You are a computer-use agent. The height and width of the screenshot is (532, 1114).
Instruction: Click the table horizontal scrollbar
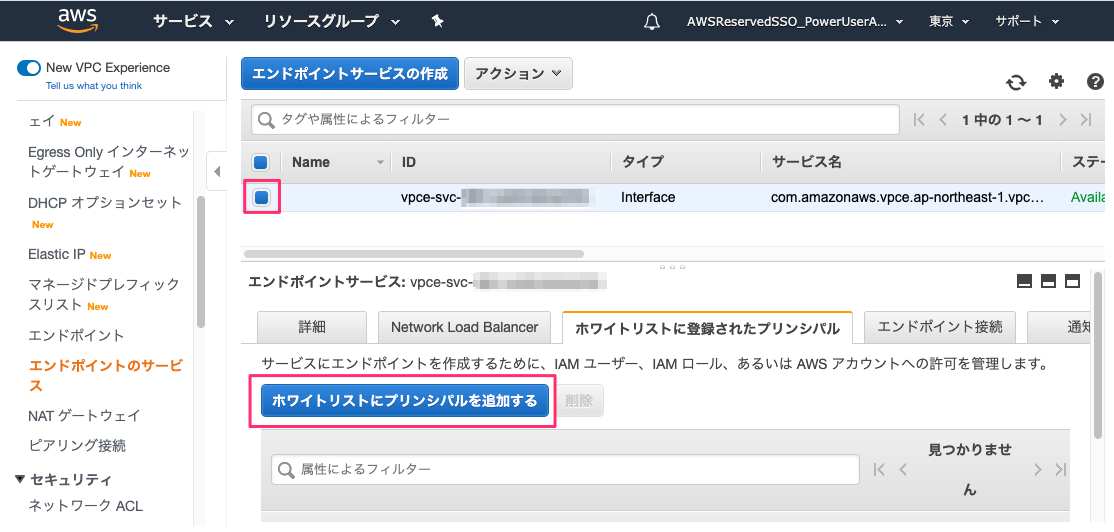click(413, 253)
